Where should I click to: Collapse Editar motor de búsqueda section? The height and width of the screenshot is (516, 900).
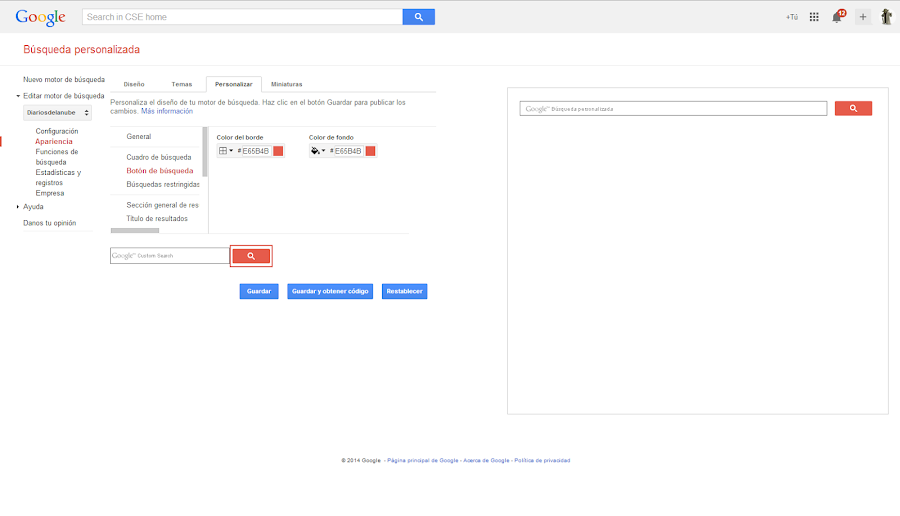click(18, 96)
